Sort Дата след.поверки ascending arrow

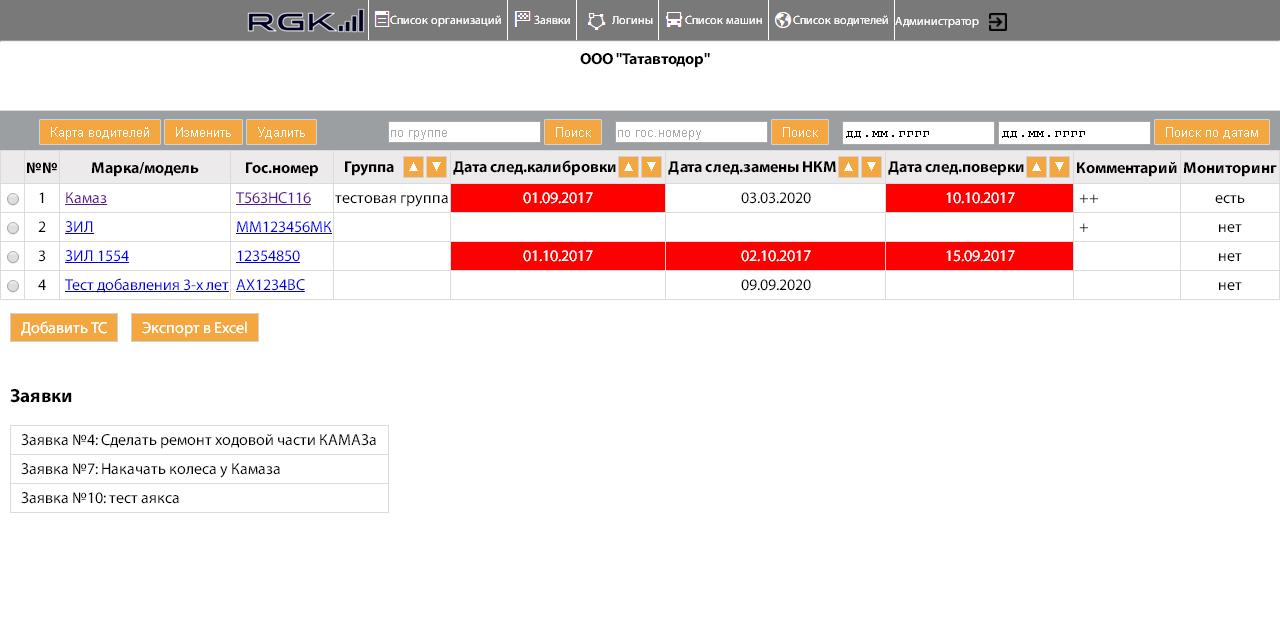(1036, 167)
